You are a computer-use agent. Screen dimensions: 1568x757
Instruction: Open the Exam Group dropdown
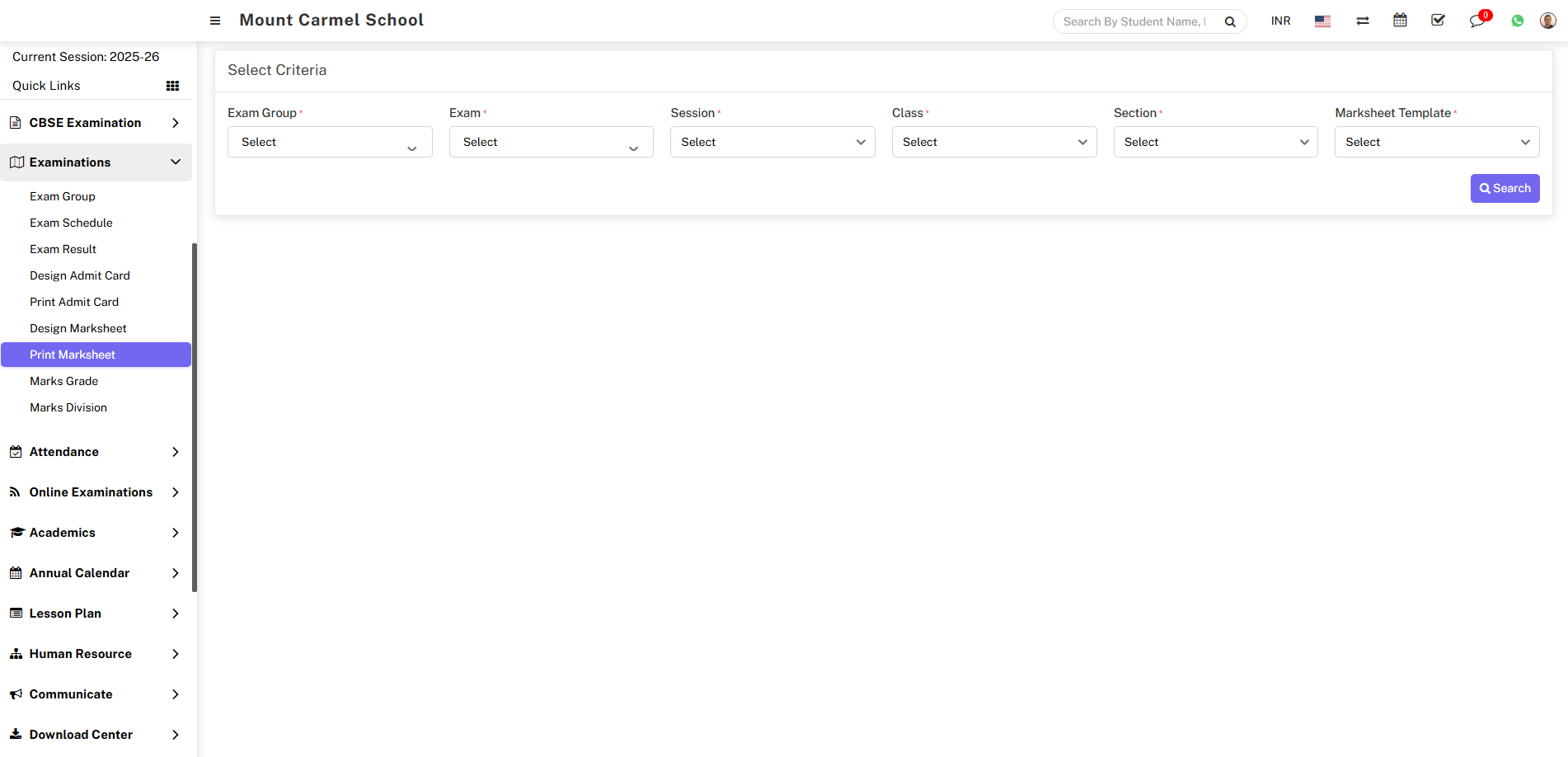(x=330, y=142)
